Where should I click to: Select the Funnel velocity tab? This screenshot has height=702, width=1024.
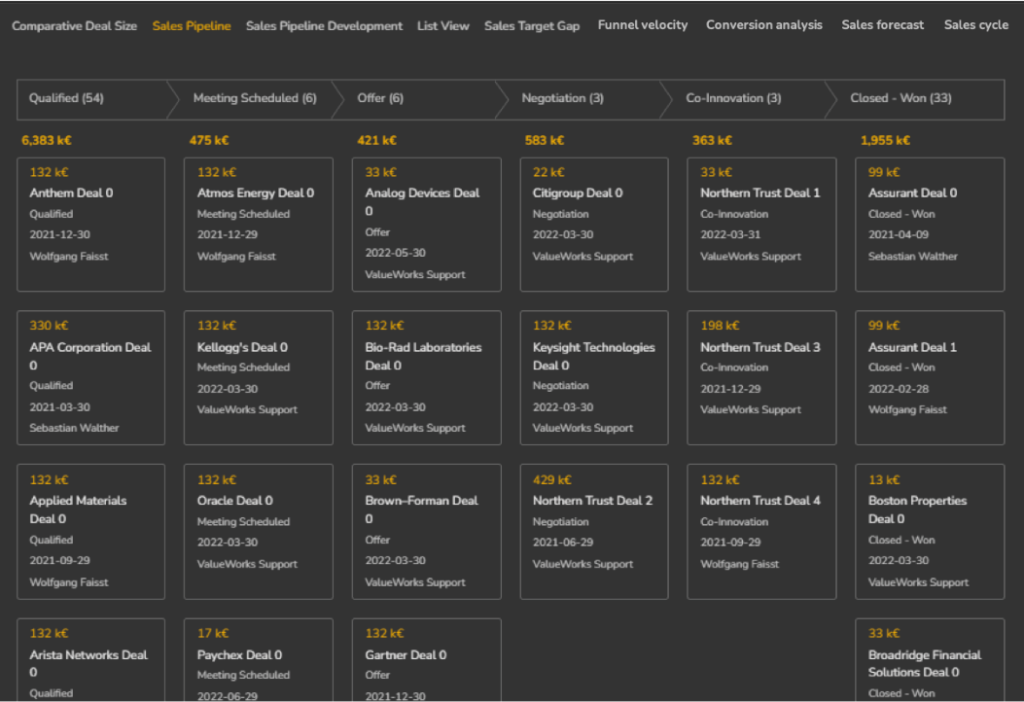tap(643, 25)
